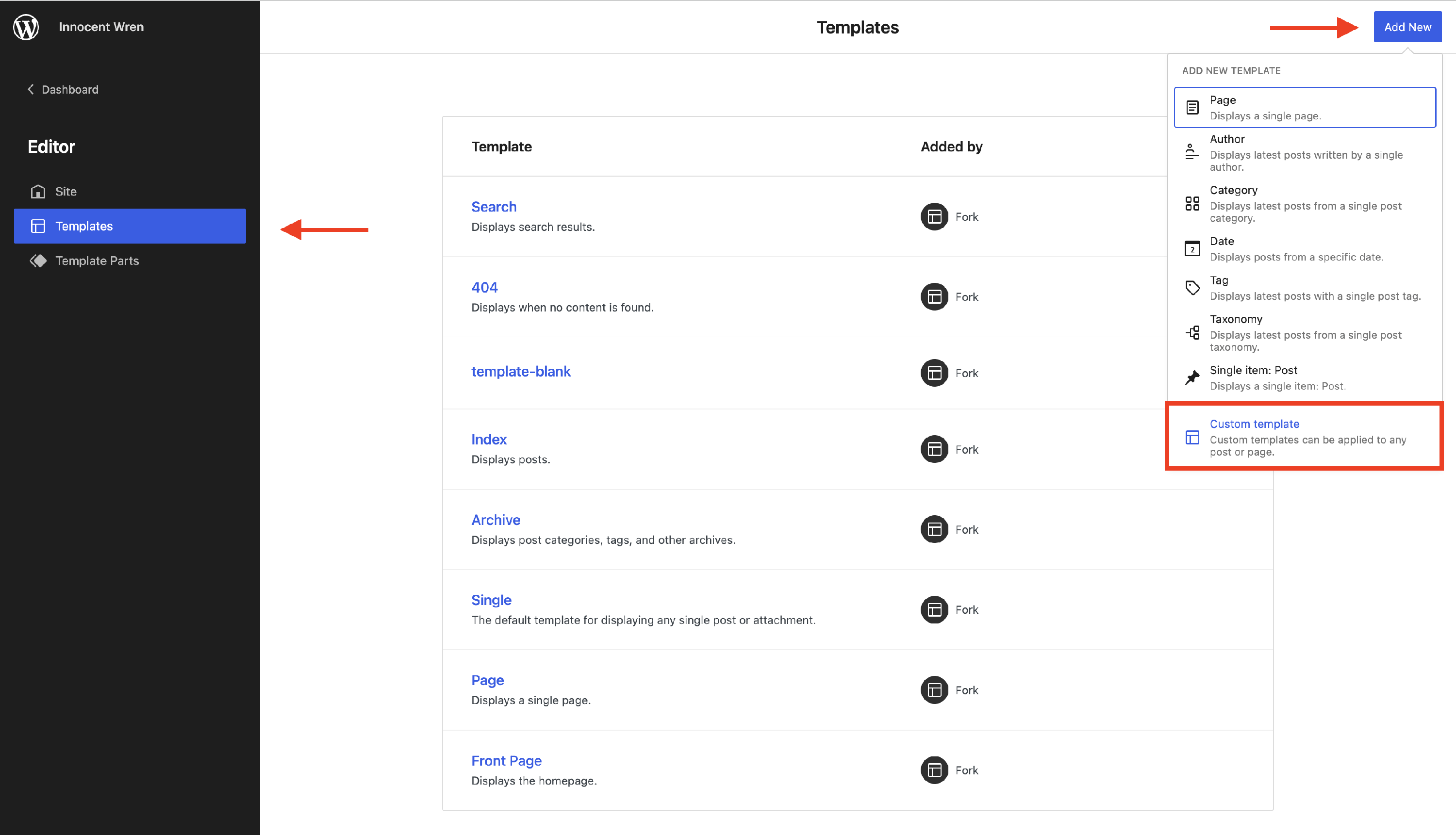The height and width of the screenshot is (835, 1456).
Task: Open the Search template link
Action: 494,207
